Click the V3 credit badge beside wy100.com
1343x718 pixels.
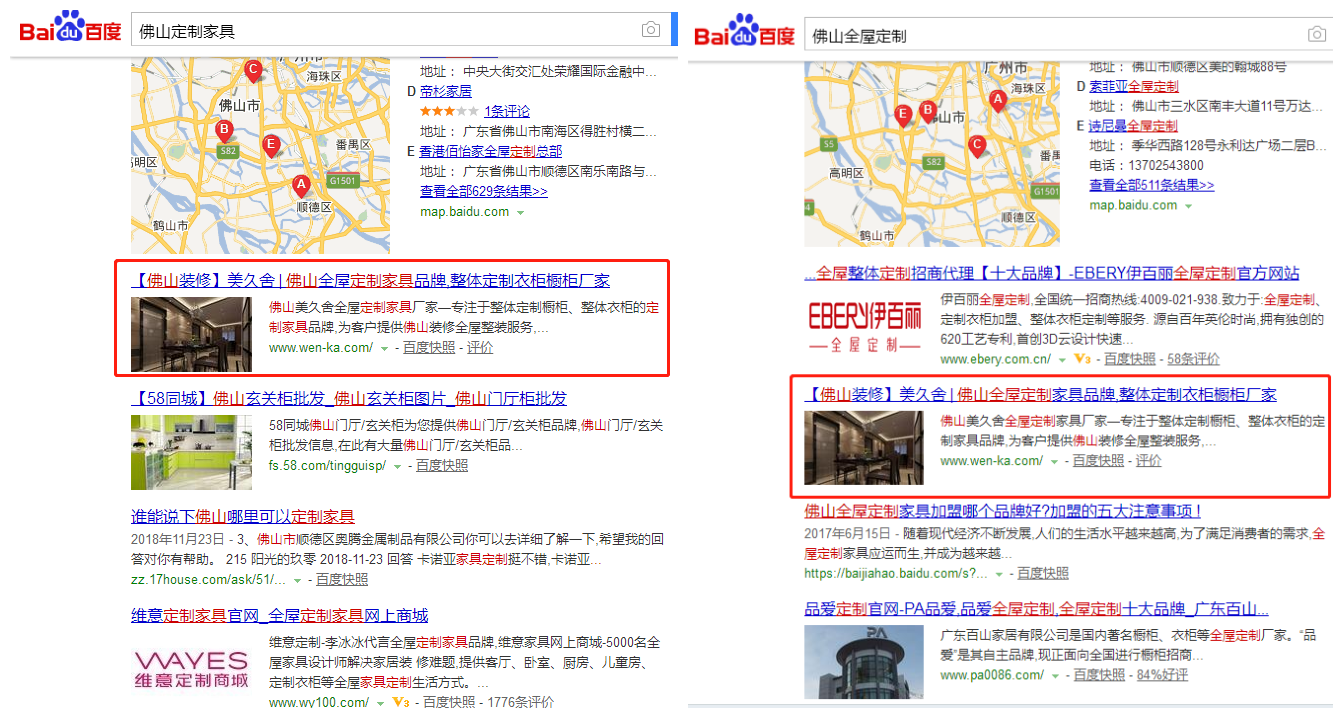400,703
